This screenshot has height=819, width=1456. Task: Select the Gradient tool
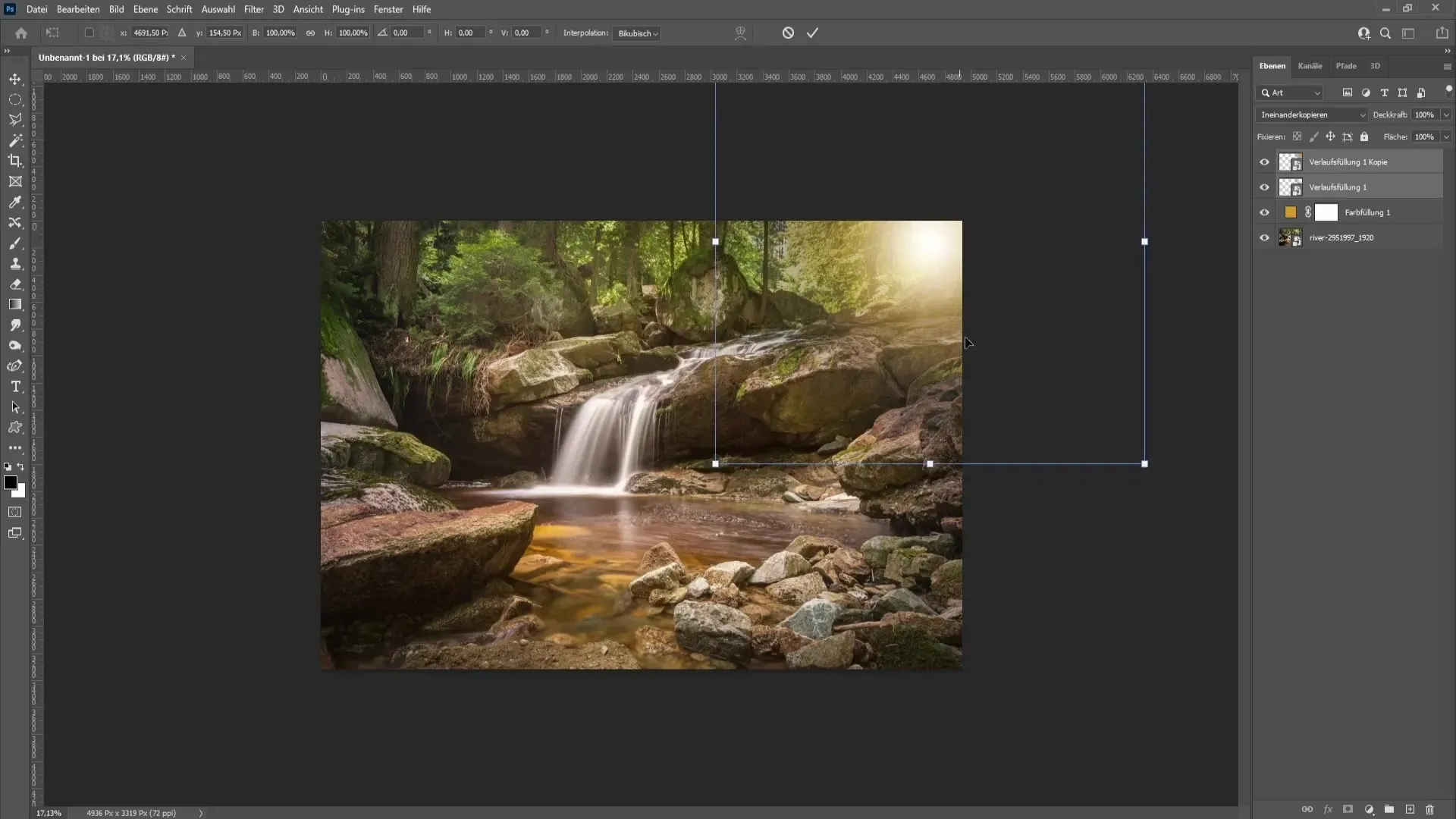coord(15,305)
